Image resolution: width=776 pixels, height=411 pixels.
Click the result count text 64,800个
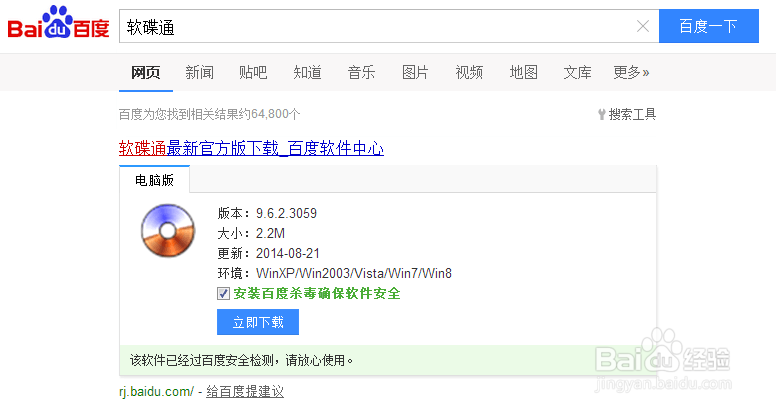click(276, 114)
